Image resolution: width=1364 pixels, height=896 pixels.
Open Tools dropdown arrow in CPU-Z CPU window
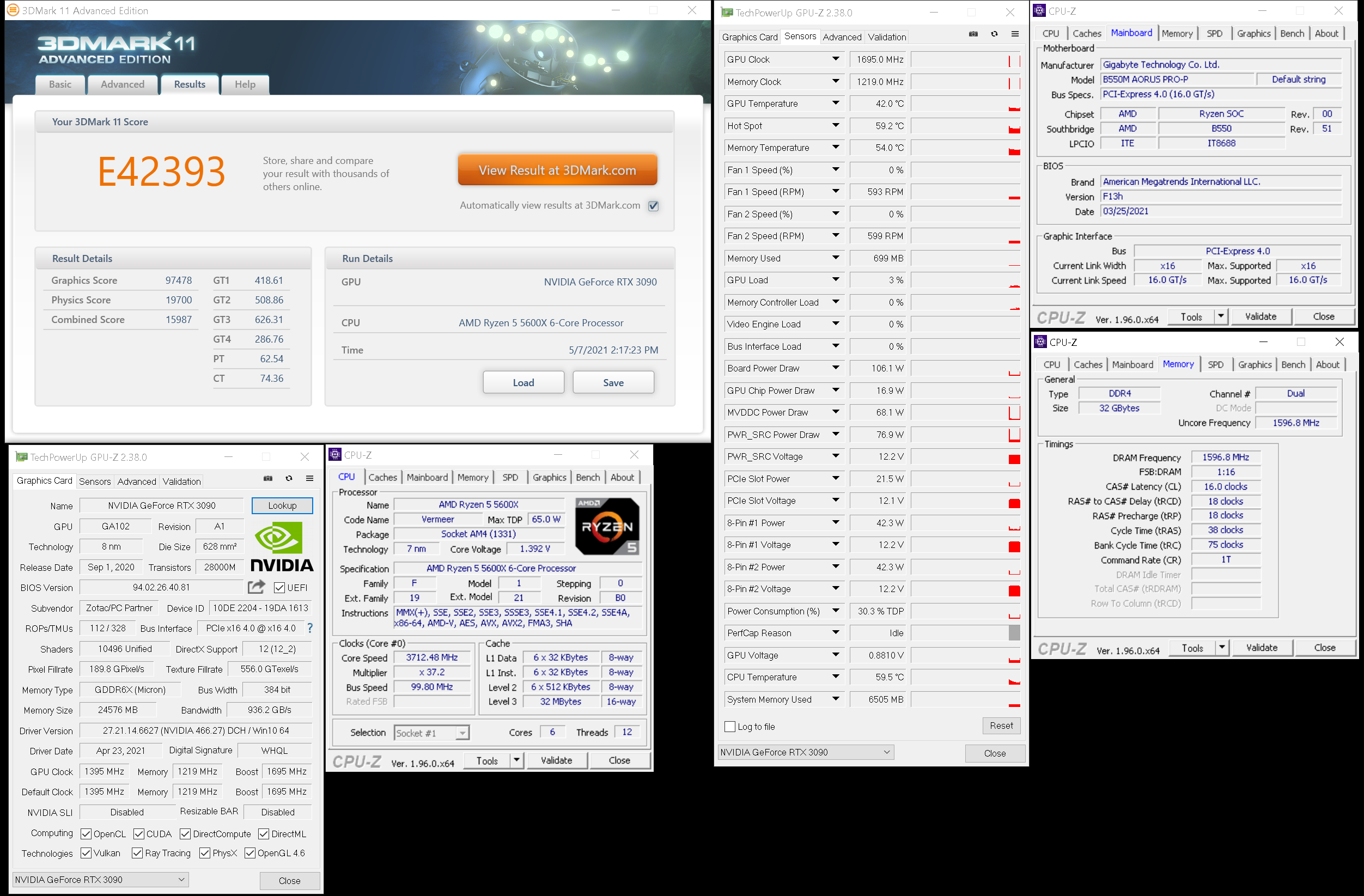tap(516, 760)
